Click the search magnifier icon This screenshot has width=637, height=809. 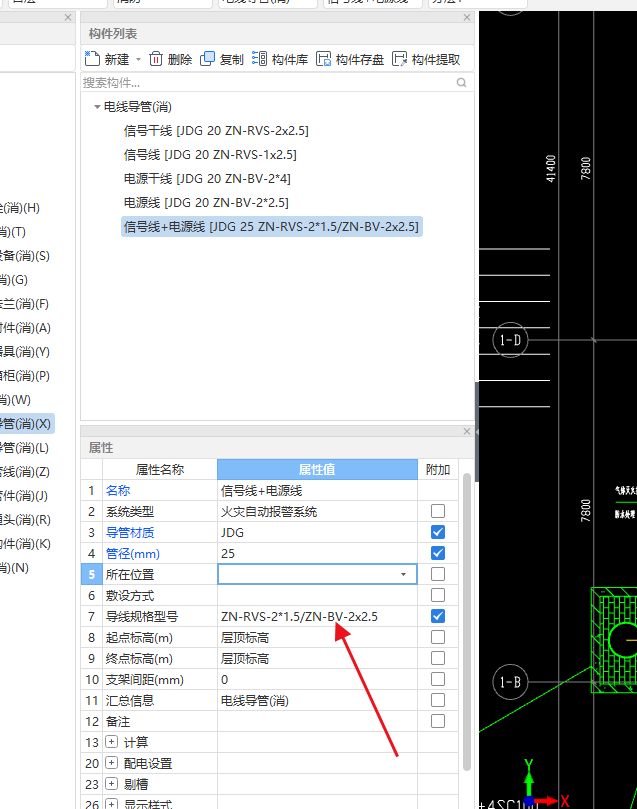tap(462, 83)
